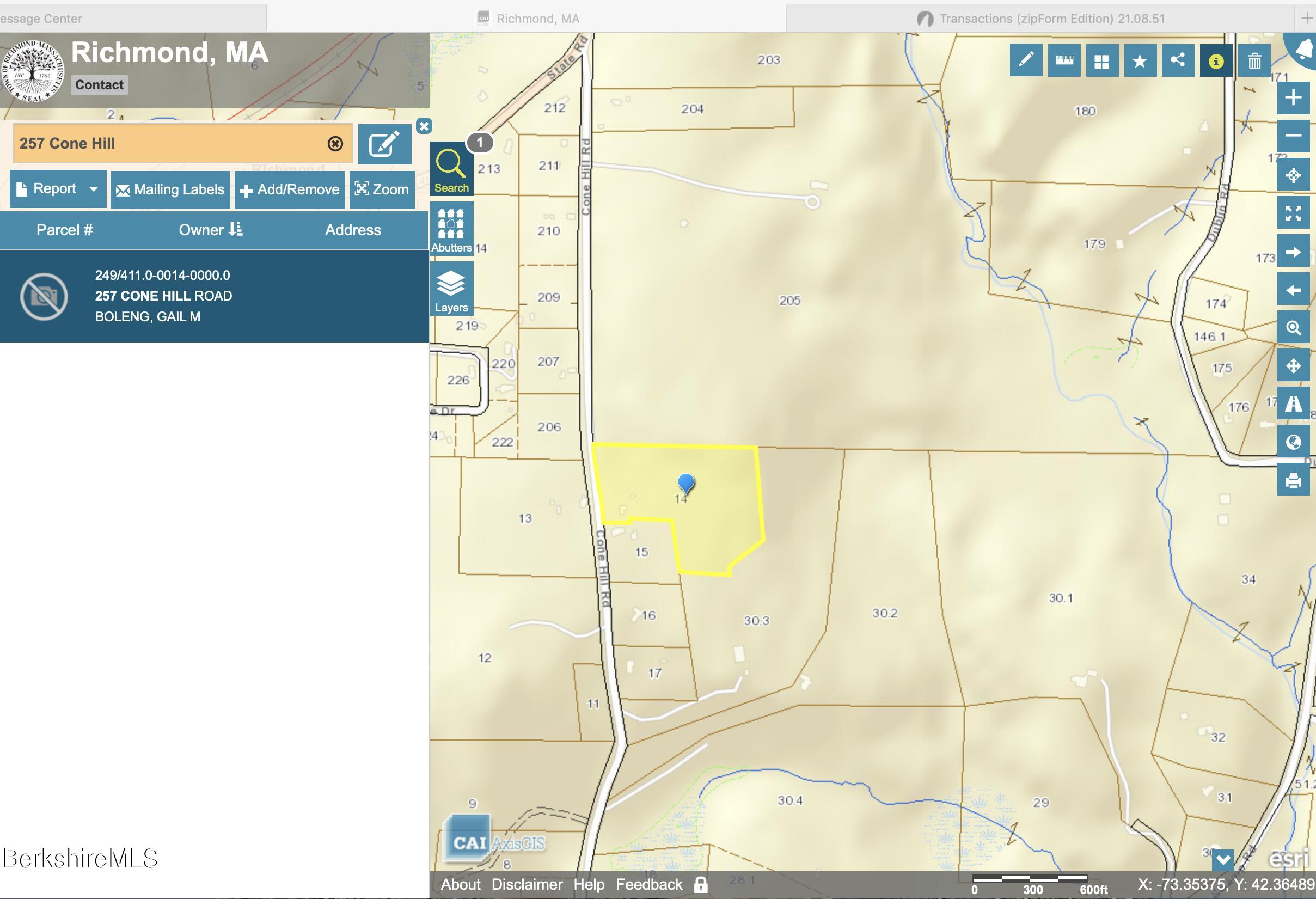Viewport: 1316px width, 899px height.
Task: Click parcel label 179 on map
Action: coord(1094,244)
